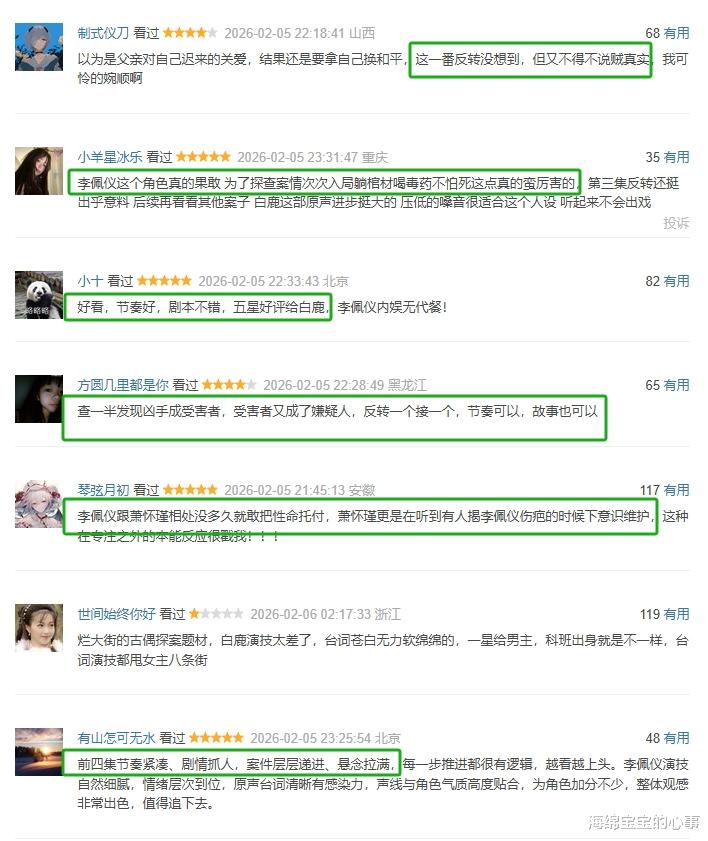
Task: Open avatar of 方圆几里都是你
Action: pyautogui.click(x=39, y=399)
